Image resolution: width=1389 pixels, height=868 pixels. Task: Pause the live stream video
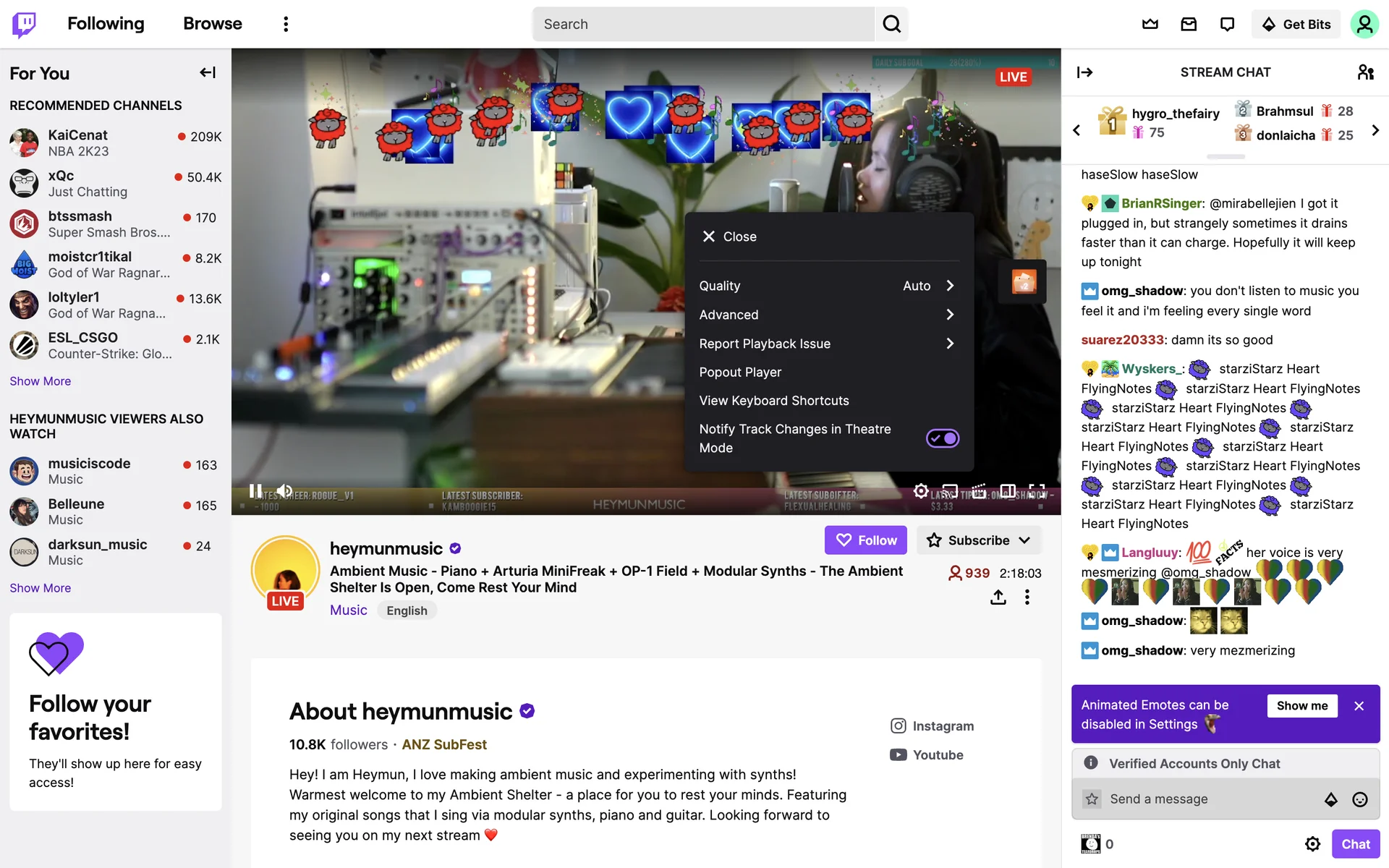[255, 491]
